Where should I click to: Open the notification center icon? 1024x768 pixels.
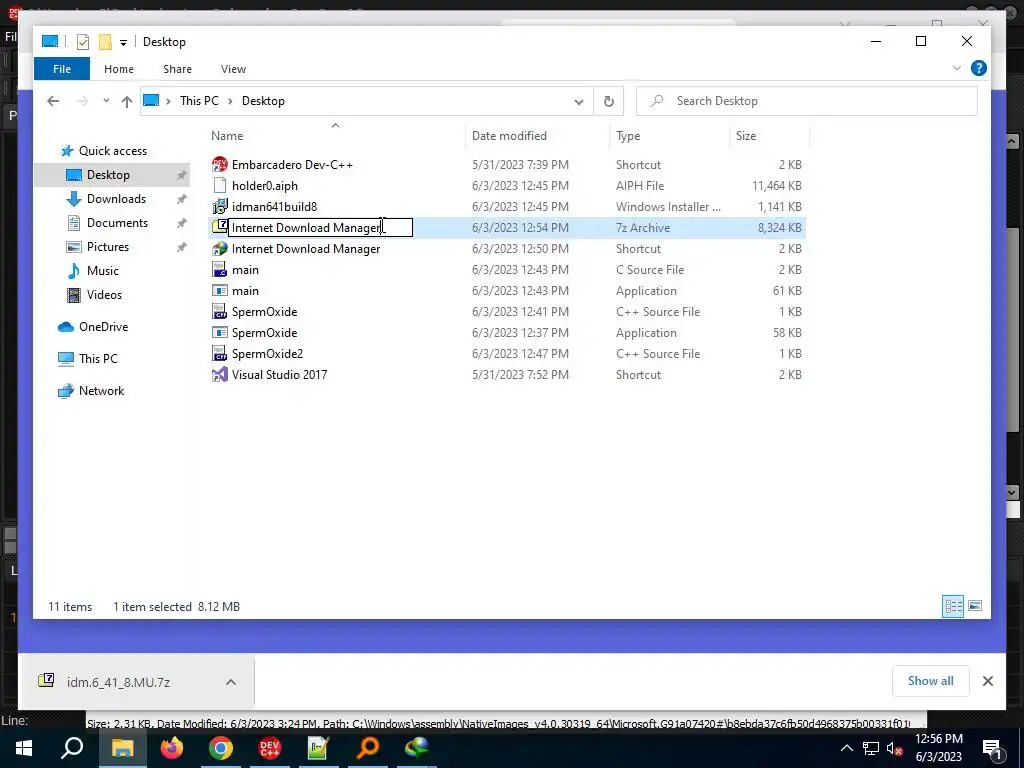click(992, 749)
